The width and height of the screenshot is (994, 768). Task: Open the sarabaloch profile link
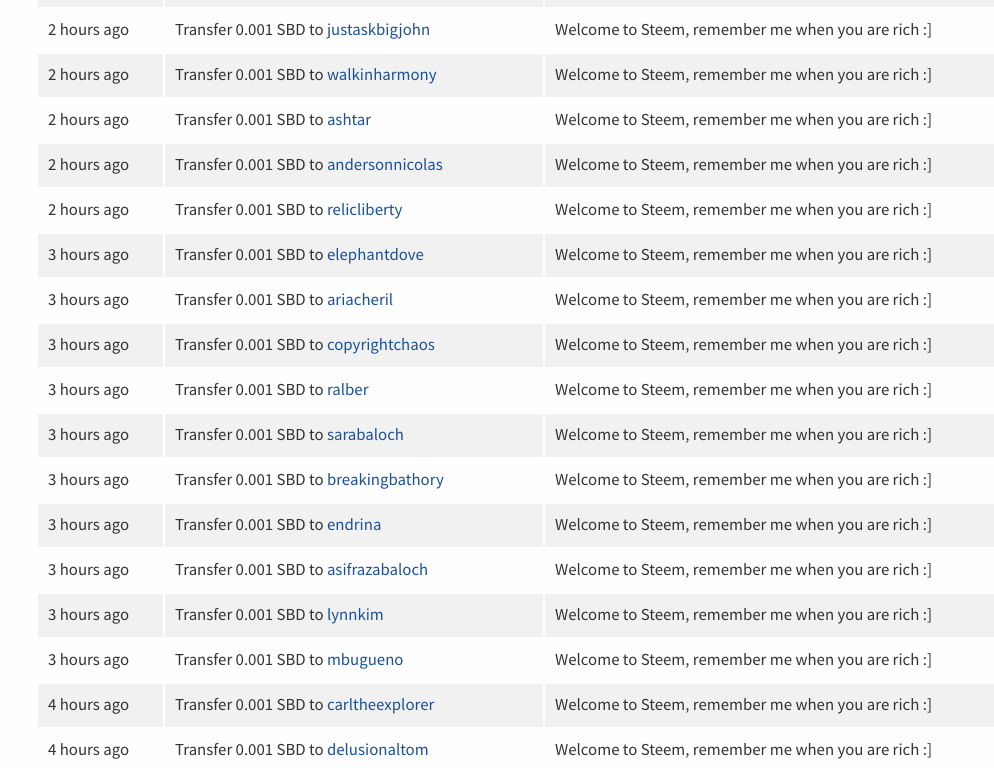pyautogui.click(x=365, y=435)
